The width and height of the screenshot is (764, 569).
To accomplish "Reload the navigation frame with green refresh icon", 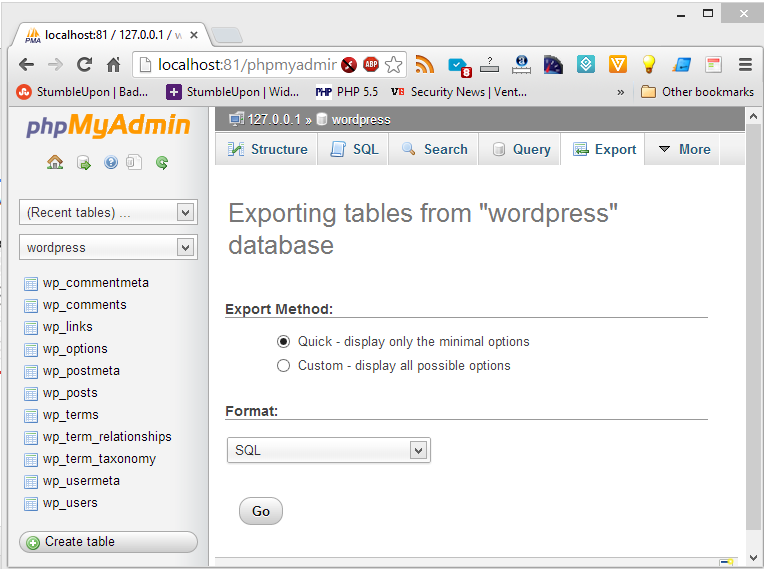I will [162, 162].
